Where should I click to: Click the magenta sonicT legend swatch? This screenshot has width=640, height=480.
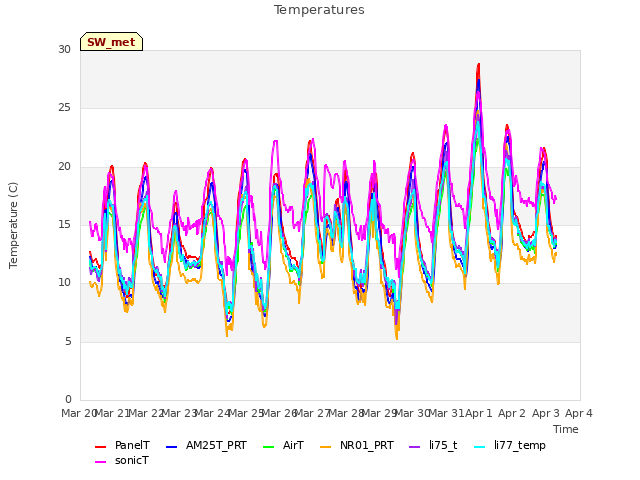click(100, 462)
